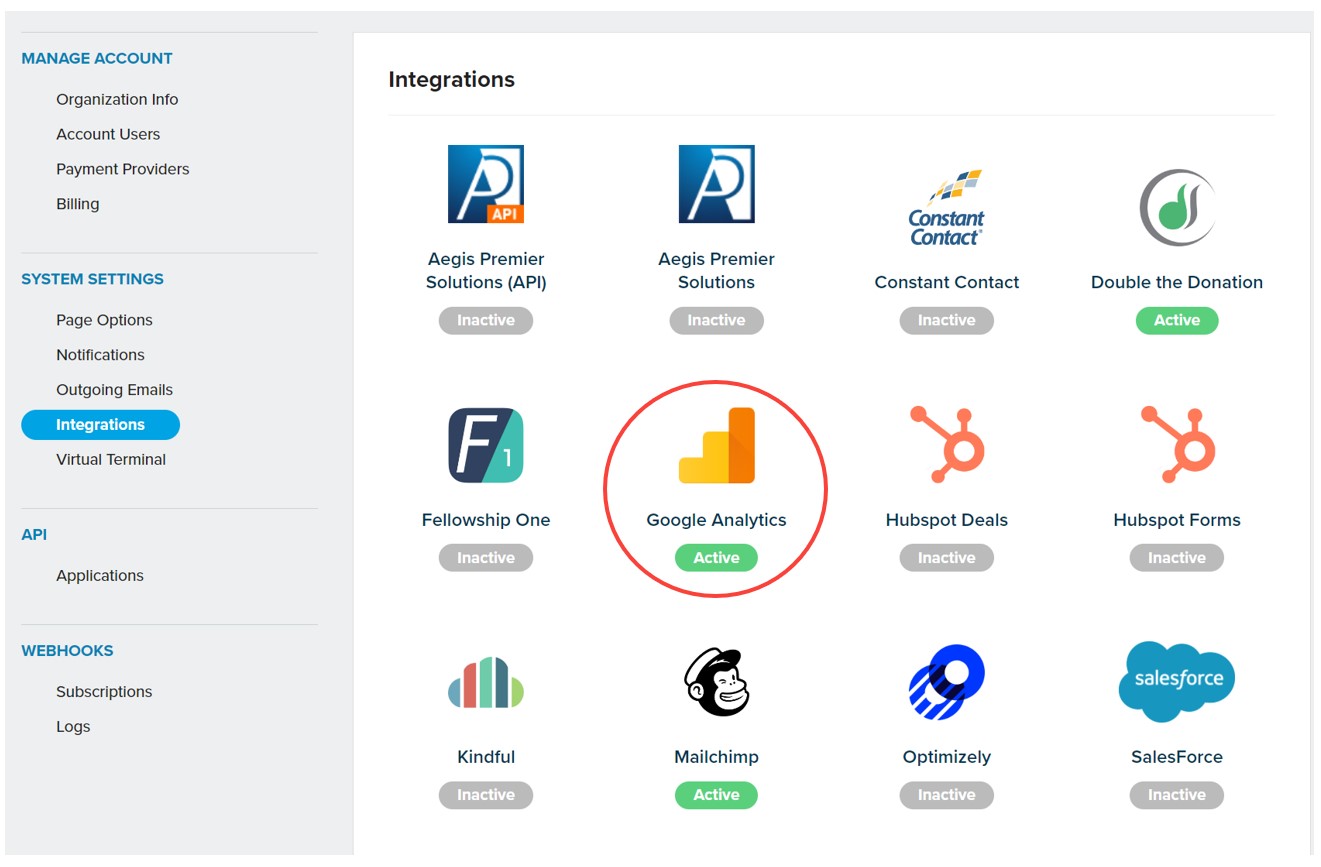Select the Aegis Premier Solutions (API) icon
Screen dimensions: 1321x867
click(486, 184)
